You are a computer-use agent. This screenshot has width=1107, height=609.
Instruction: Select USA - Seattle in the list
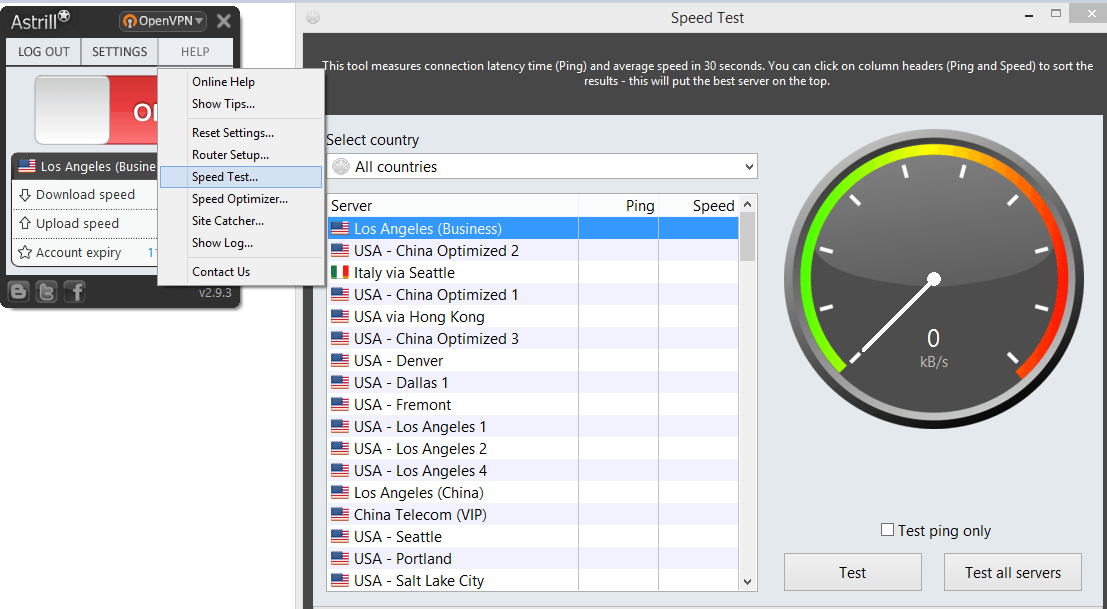(534, 536)
